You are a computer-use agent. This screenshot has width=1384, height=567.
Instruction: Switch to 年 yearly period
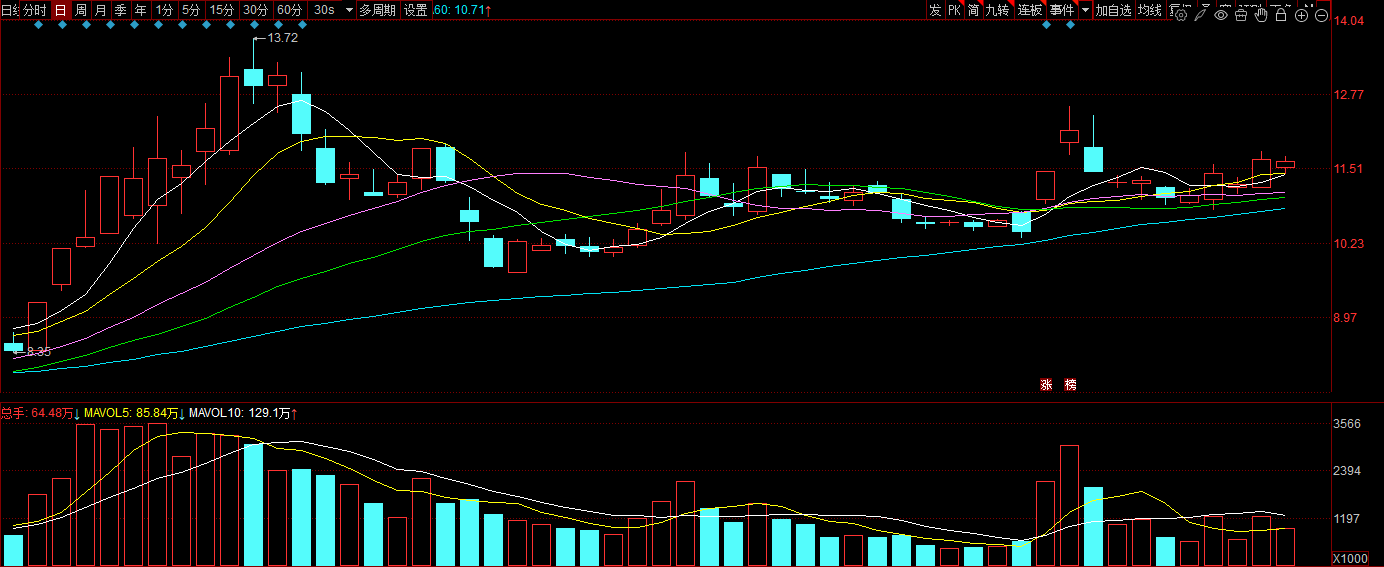point(141,10)
